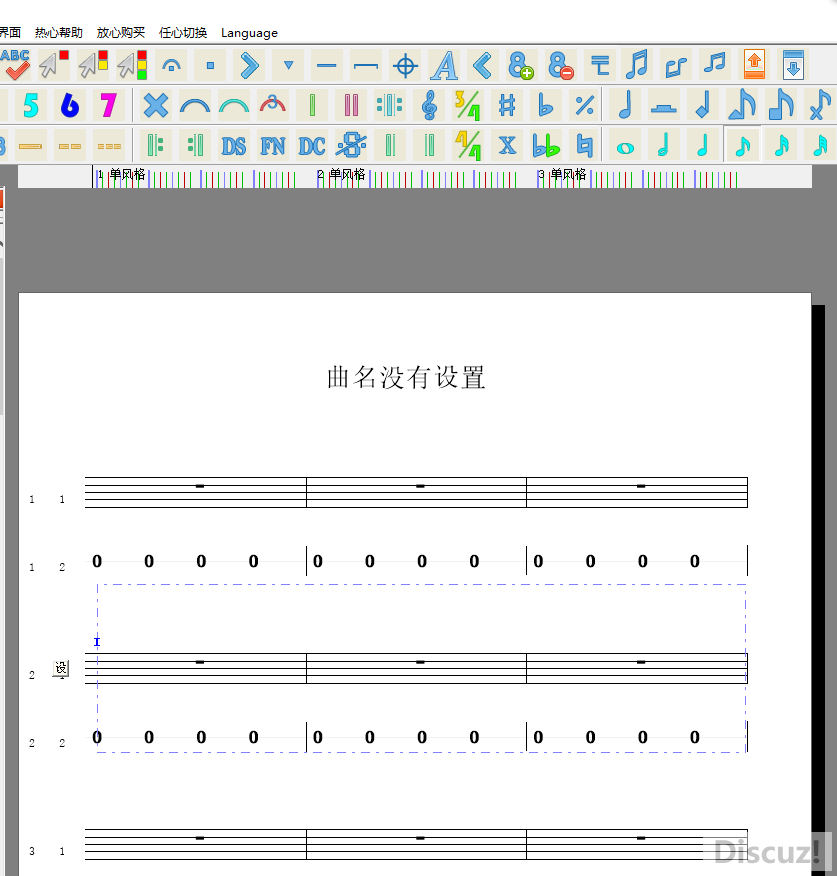Insert a DC marking
The width and height of the screenshot is (837, 876).
(x=312, y=146)
